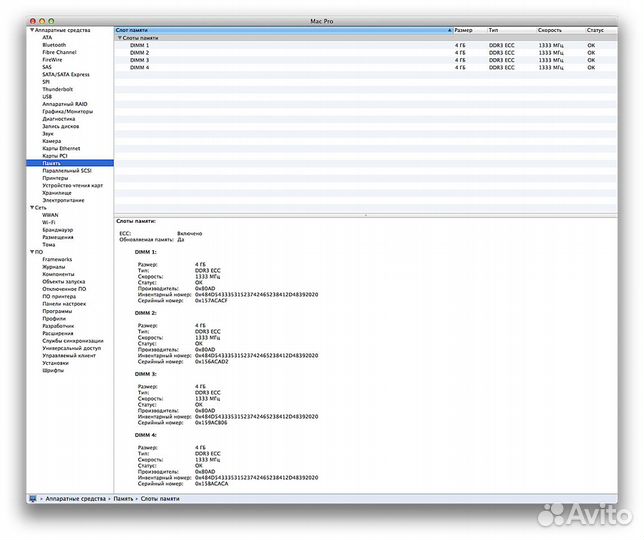
Task: Select the DIMM 3 row in table
Action: (366, 60)
